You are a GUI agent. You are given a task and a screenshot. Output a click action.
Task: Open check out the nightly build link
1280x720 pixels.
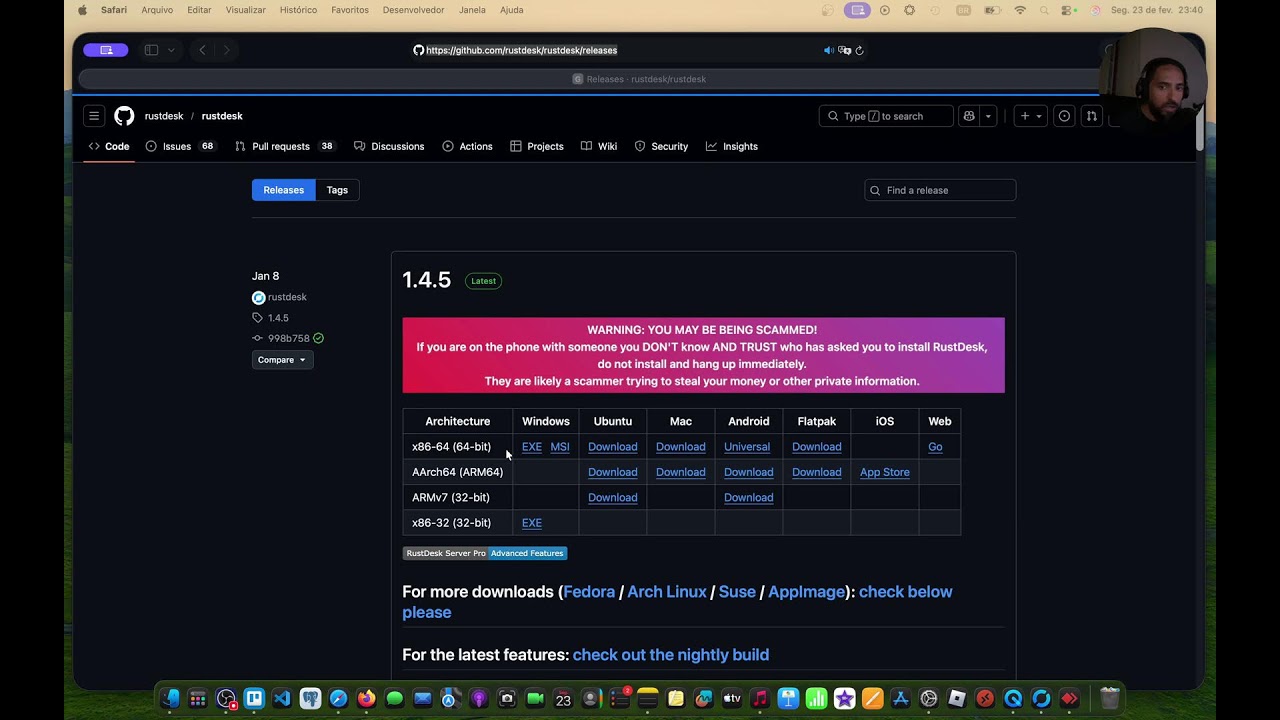click(x=671, y=655)
